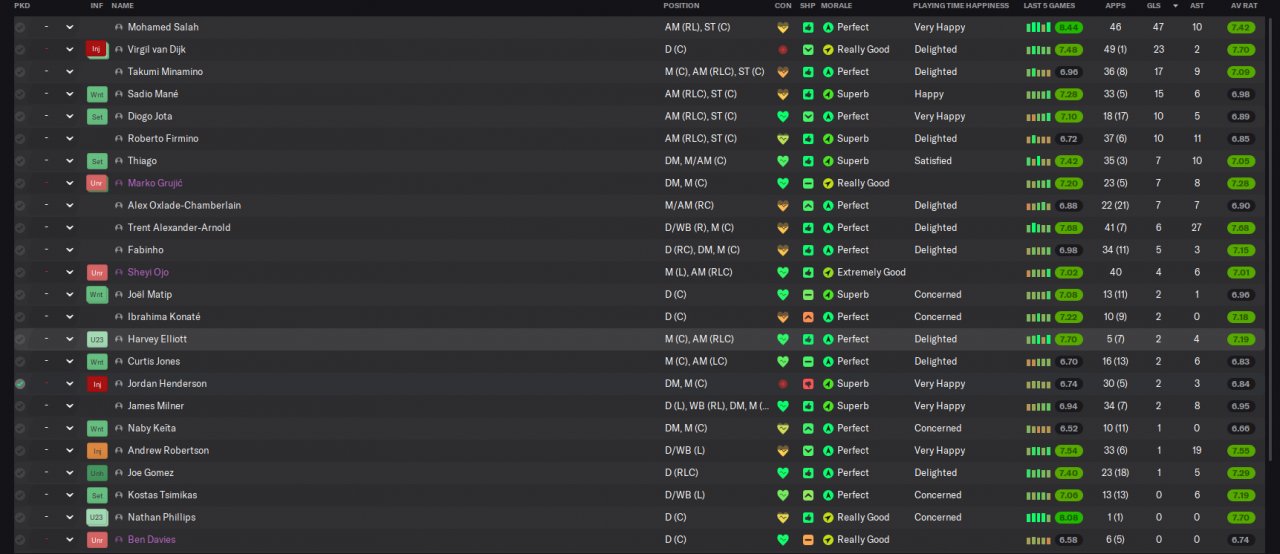Click the Wnt badge next to Joël Matip

point(97,294)
